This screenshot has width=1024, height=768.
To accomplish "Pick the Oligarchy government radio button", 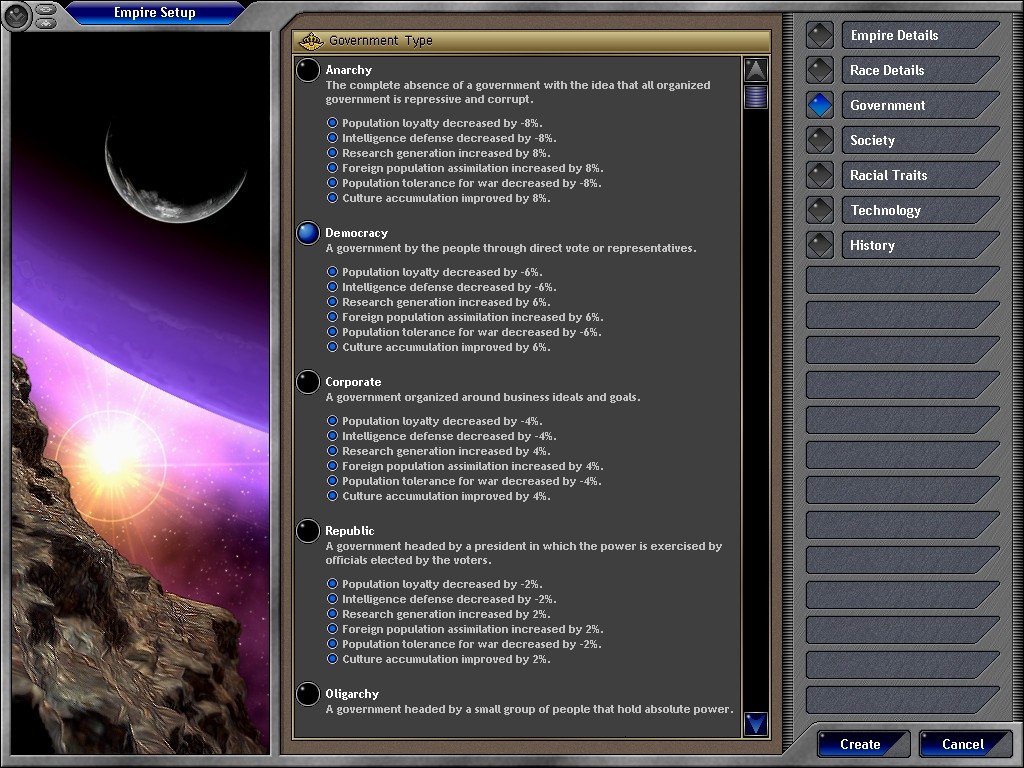I will tap(308, 694).
